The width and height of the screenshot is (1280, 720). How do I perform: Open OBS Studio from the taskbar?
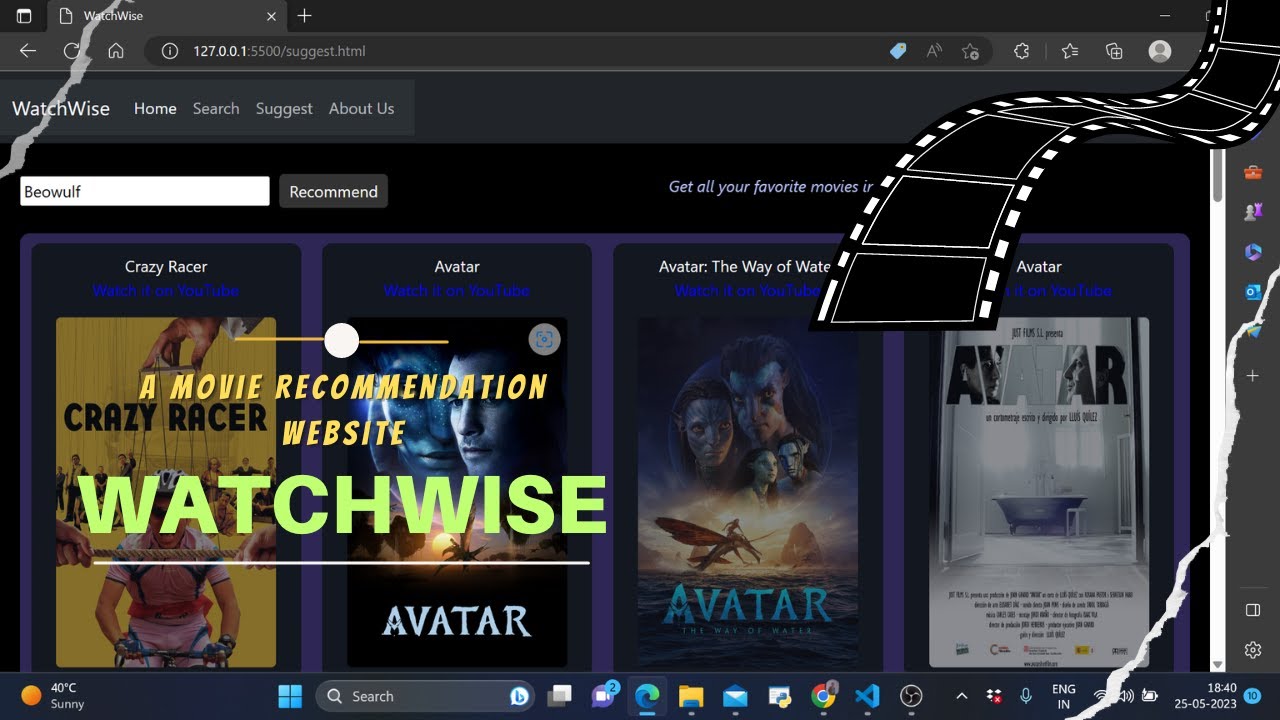pos(911,696)
